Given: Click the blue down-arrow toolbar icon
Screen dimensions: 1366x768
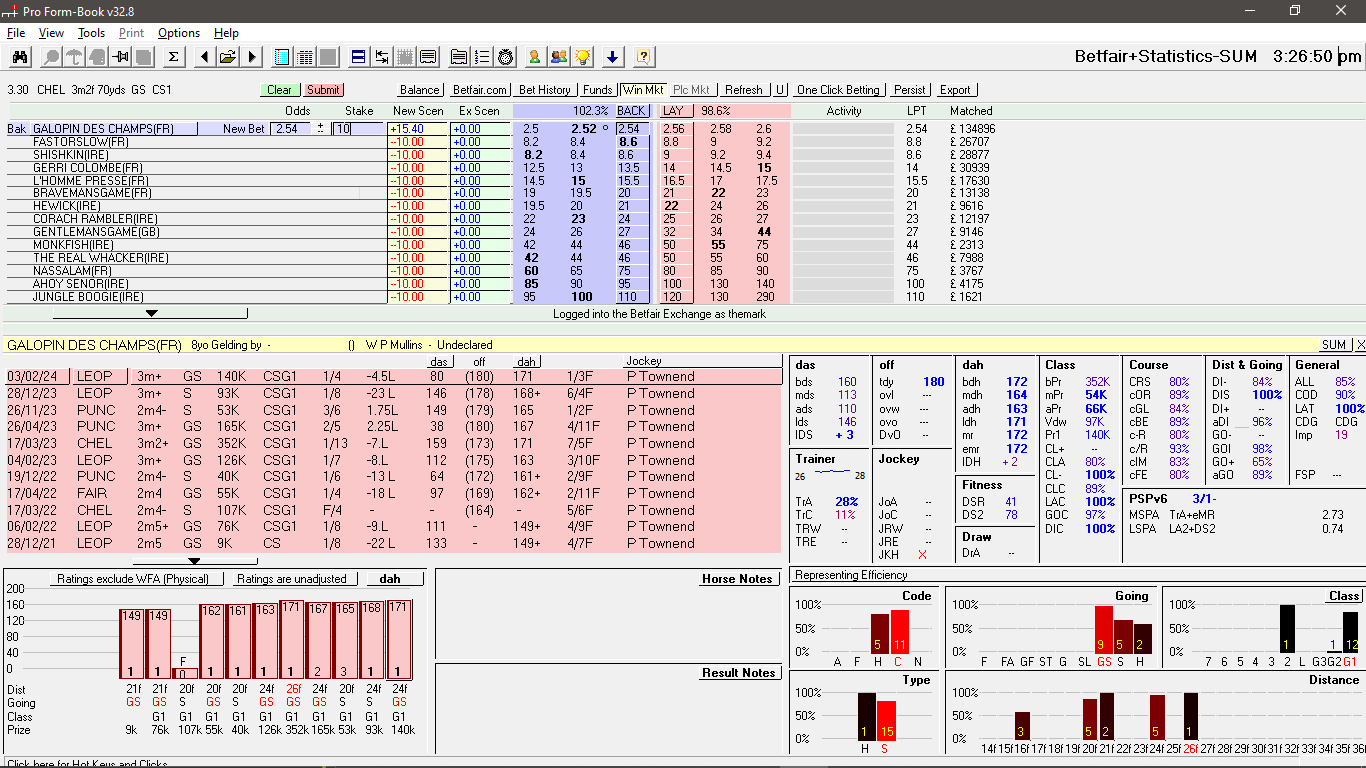Looking at the screenshot, I should (613, 57).
